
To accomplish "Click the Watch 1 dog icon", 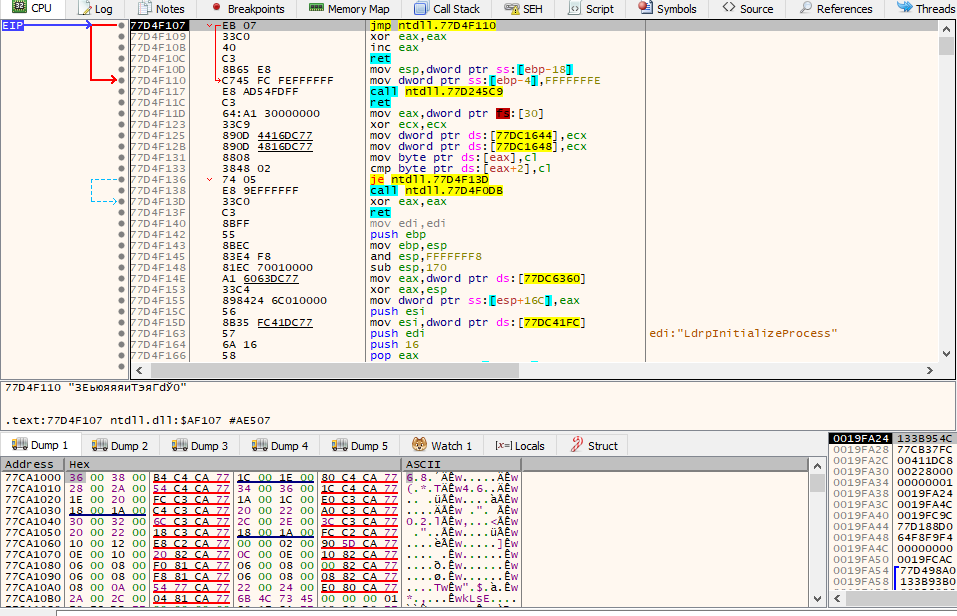I will pos(417,445).
